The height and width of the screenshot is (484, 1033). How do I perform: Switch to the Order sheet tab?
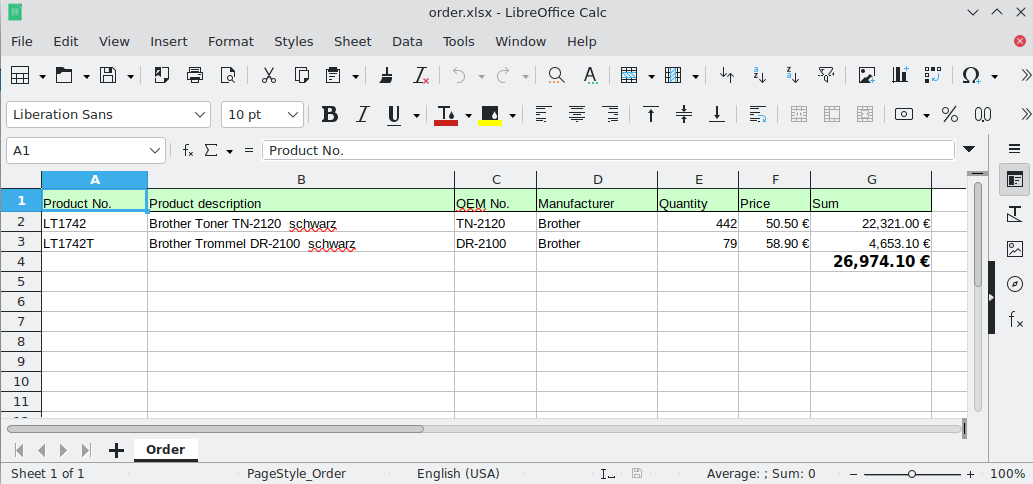pyautogui.click(x=165, y=450)
